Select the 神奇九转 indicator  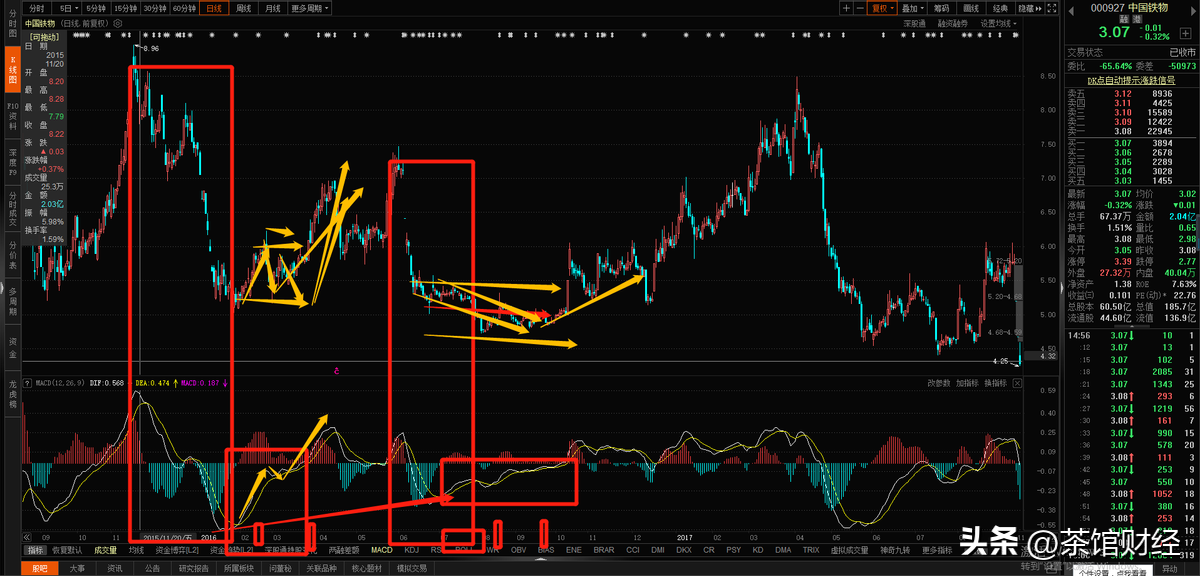(895, 550)
